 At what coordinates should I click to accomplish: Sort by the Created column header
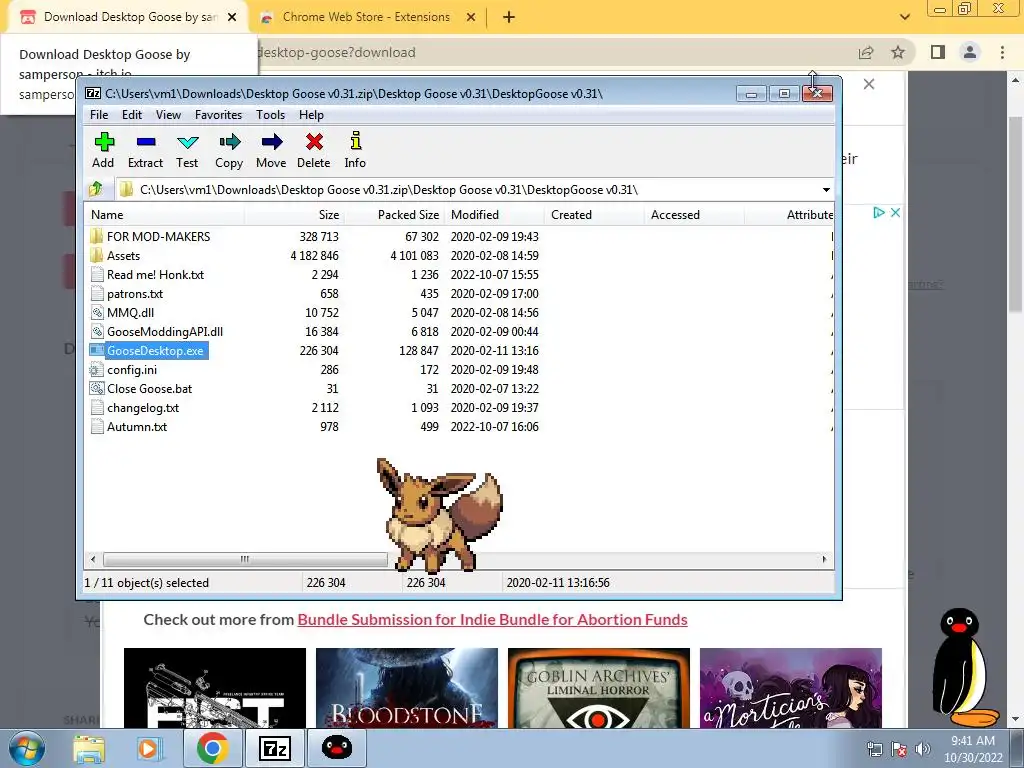[594, 215]
